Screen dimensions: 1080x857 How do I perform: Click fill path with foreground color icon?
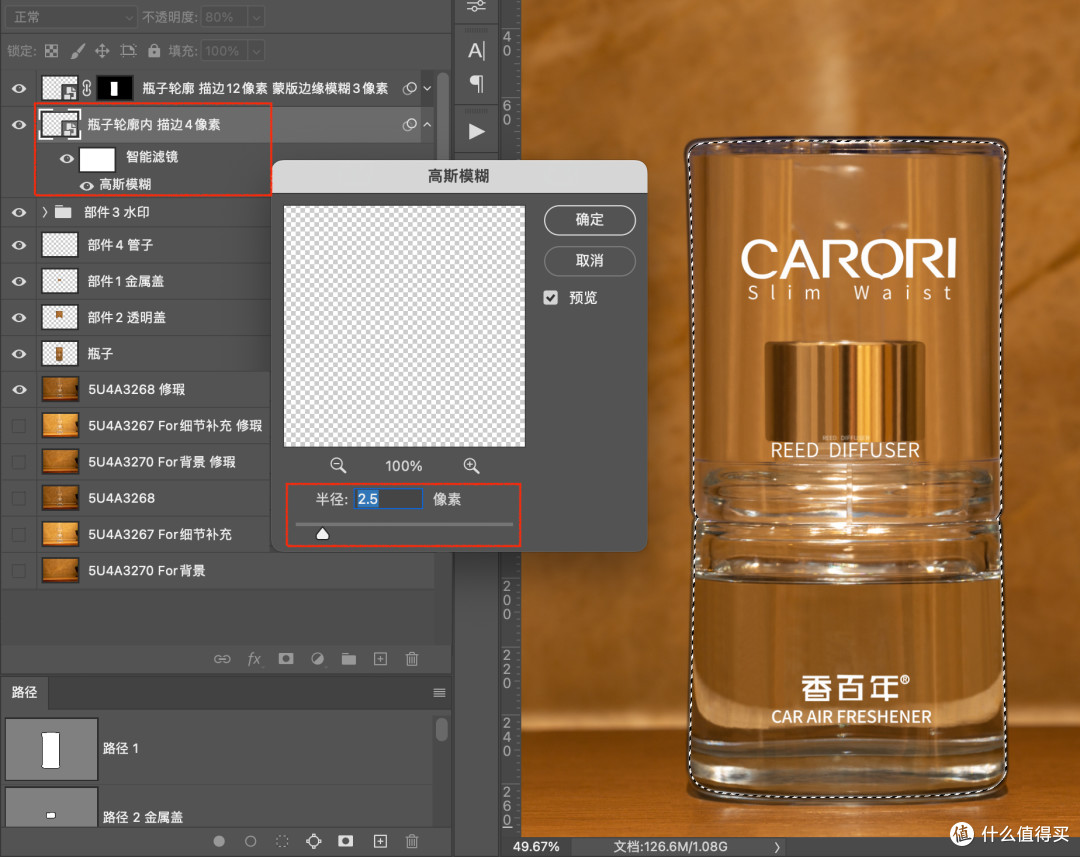[x=219, y=841]
